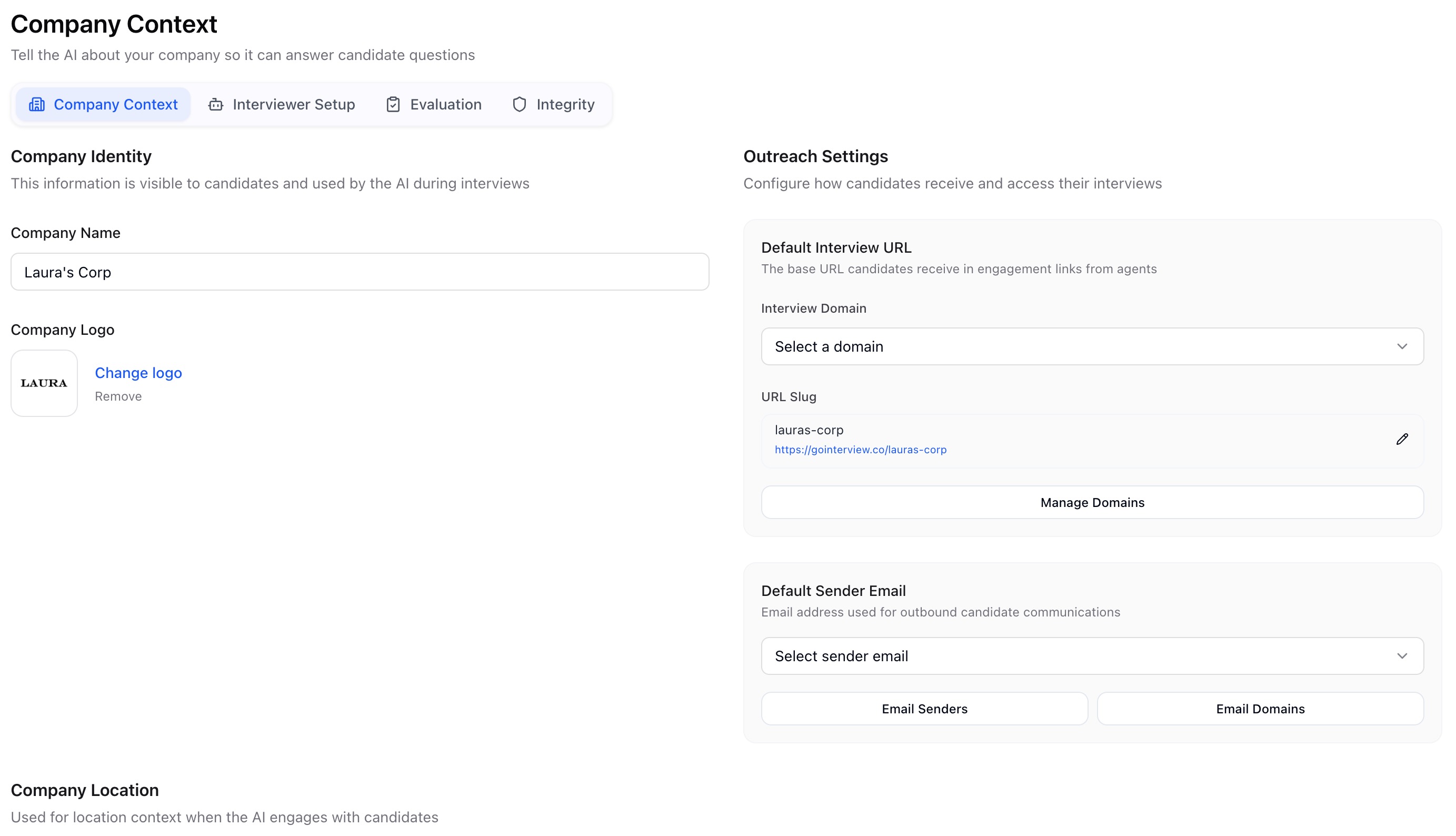Click Remove under Change logo
This screenshot has width=1456, height=836.
118,396
